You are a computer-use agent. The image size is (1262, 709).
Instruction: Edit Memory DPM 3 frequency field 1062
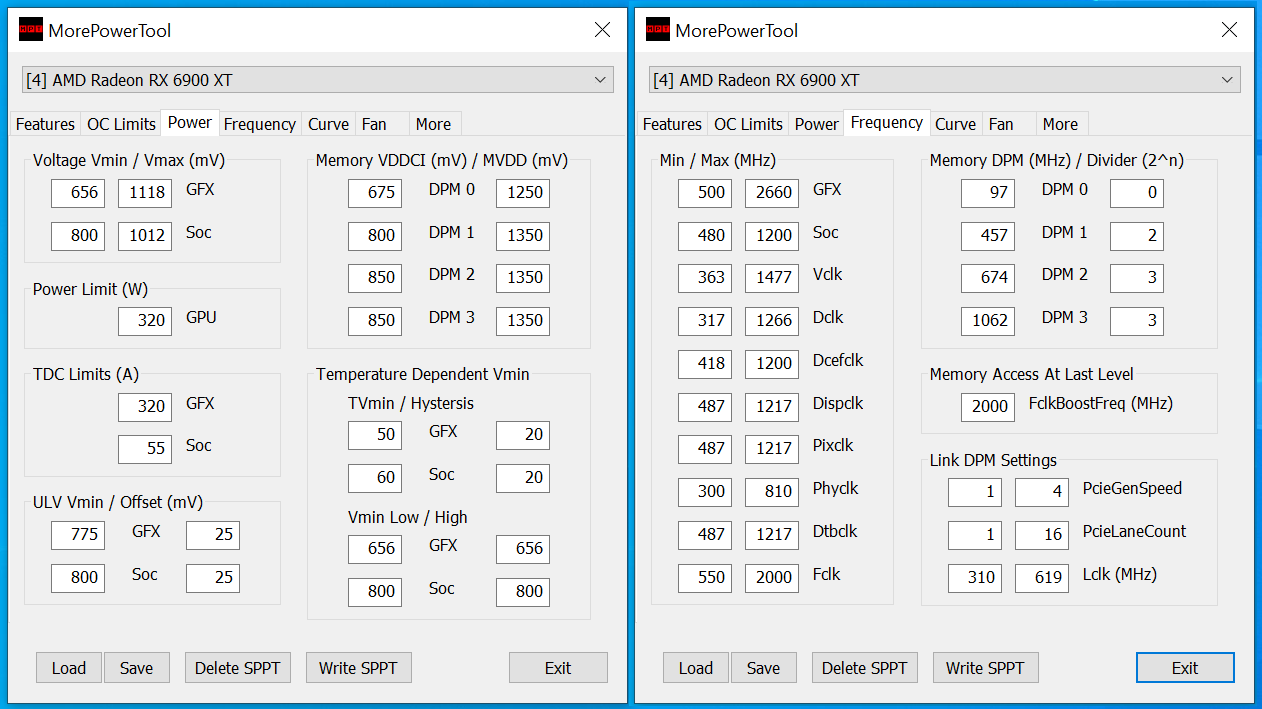pyautogui.click(x=988, y=321)
